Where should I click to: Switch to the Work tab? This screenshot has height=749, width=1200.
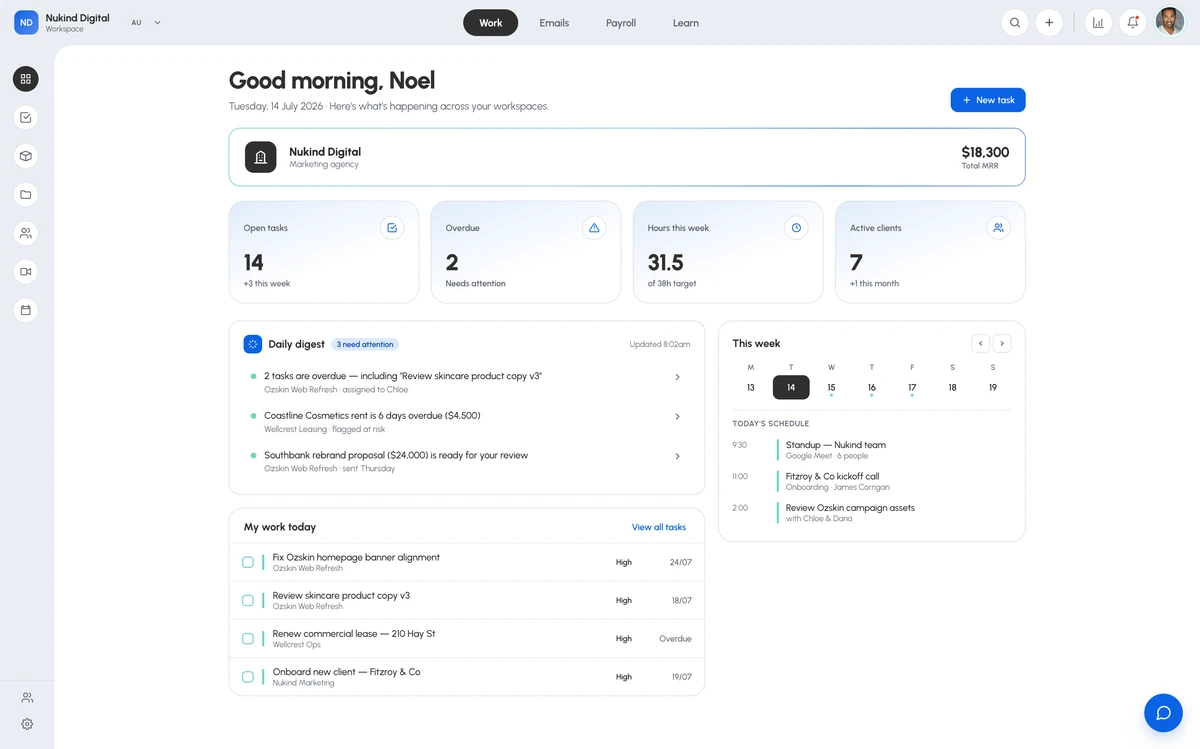pos(491,22)
